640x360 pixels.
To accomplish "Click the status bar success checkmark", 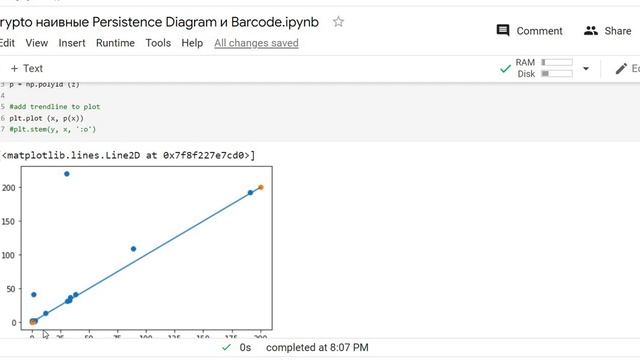I will [x=226, y=347].
